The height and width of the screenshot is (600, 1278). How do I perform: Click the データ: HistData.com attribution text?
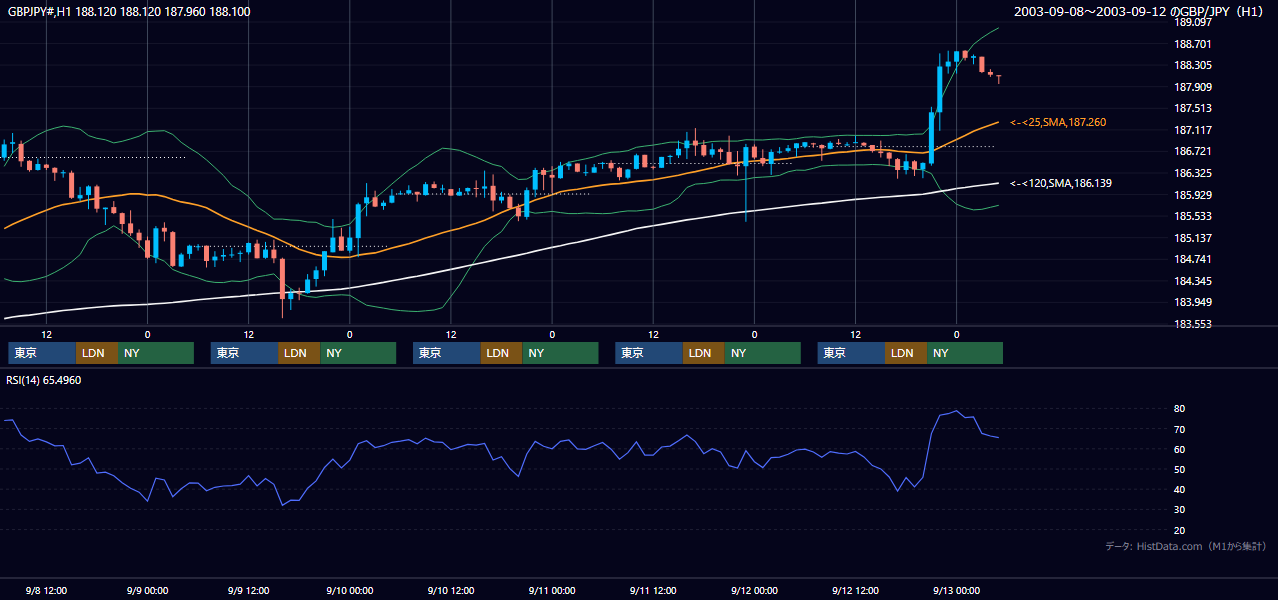click(1186, 546)
